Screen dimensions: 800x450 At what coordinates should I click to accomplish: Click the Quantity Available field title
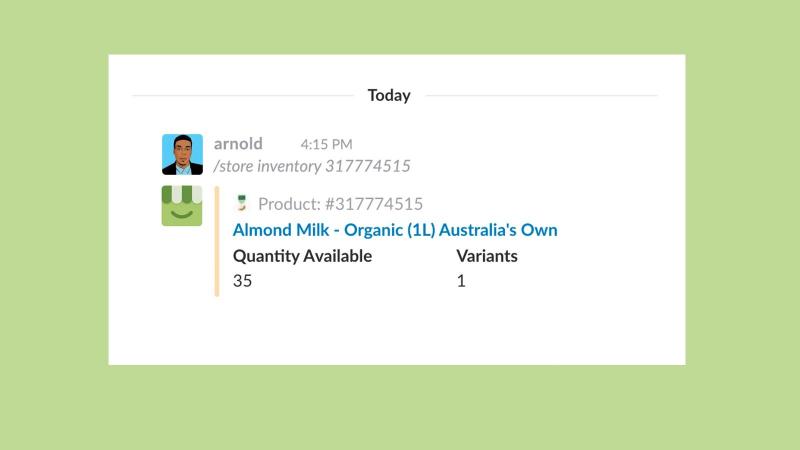pyautogui.click(x=303, y=256)
